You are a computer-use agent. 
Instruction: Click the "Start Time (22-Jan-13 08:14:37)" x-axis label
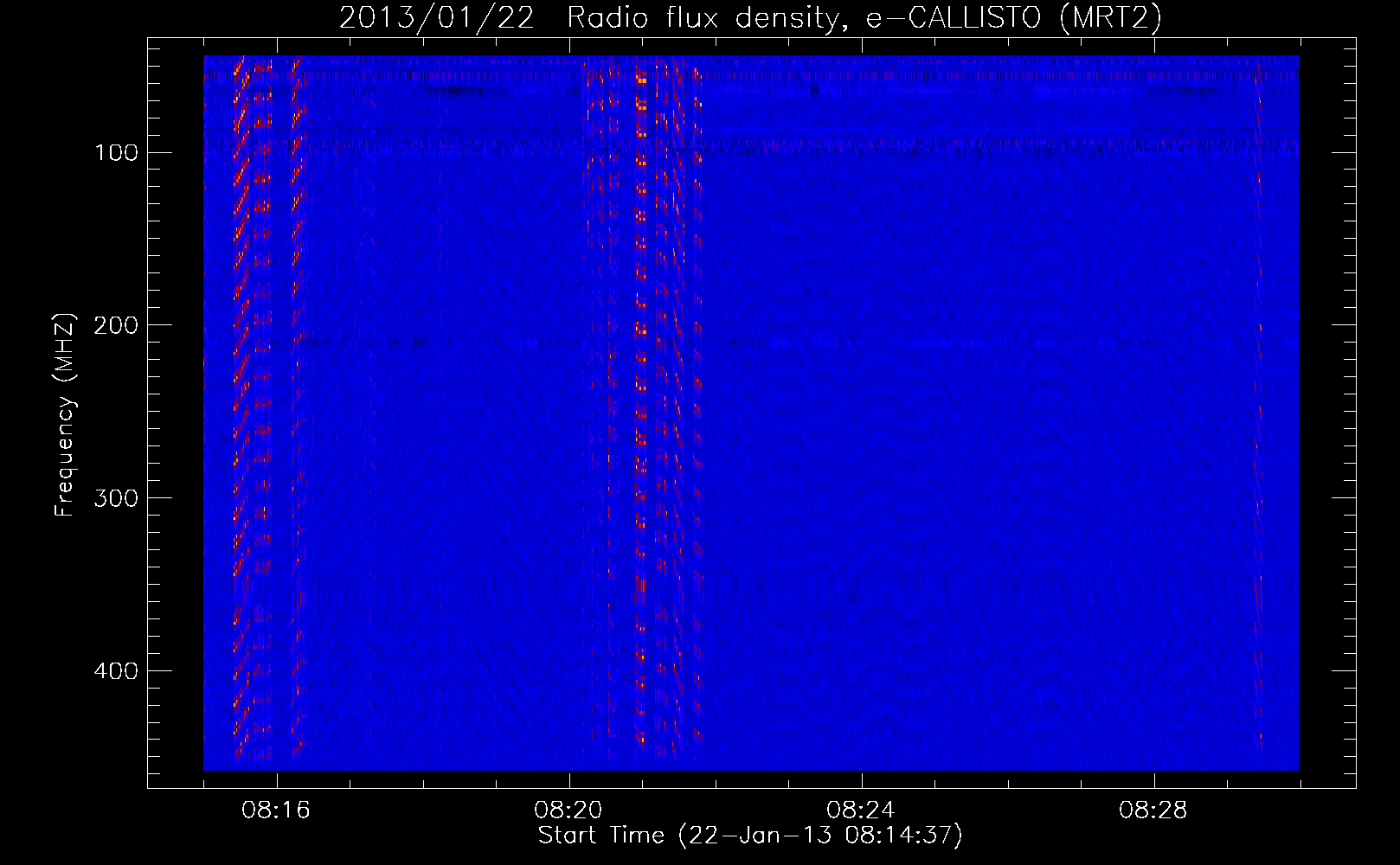coord(750,836)
